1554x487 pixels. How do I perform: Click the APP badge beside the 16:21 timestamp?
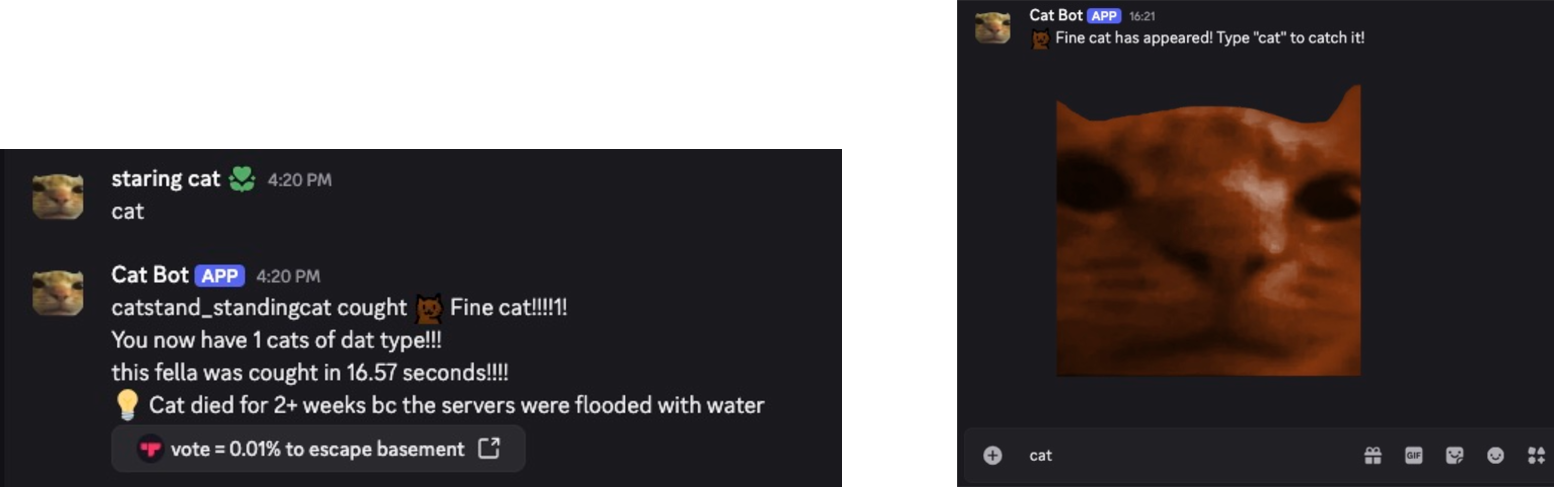1104,16
